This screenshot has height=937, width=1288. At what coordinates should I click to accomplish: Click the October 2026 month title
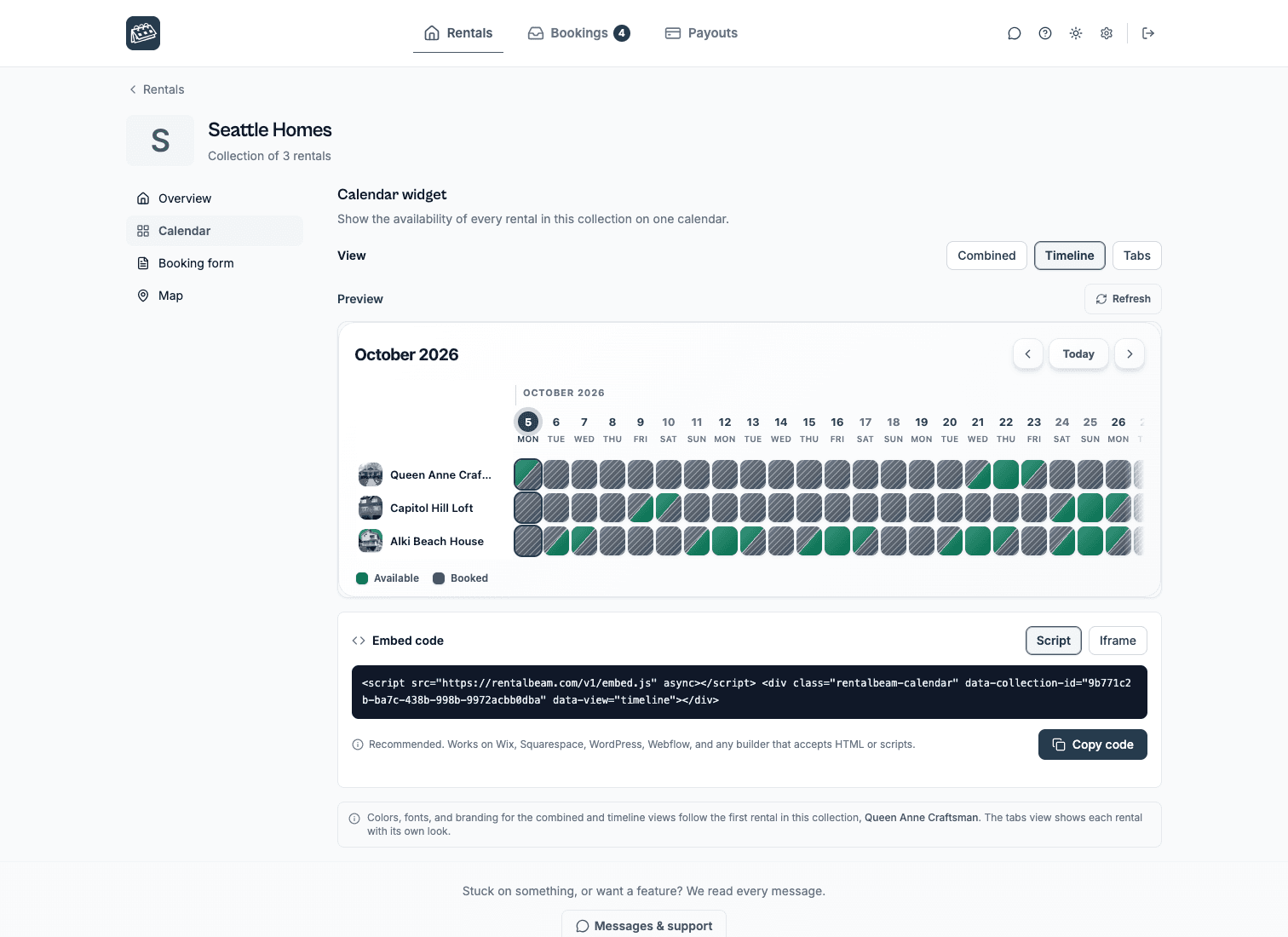[406, 354]
